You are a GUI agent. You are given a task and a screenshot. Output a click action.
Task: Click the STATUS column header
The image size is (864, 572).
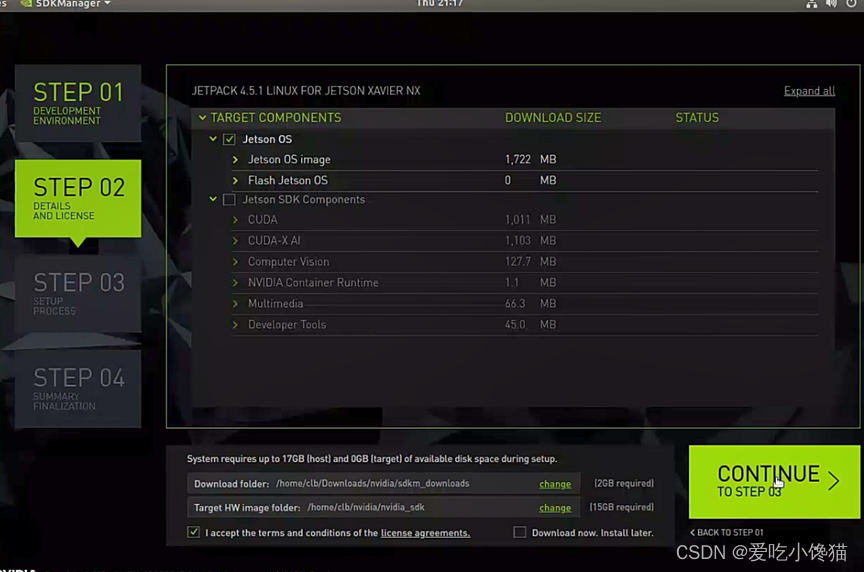[x=697, y=118]
